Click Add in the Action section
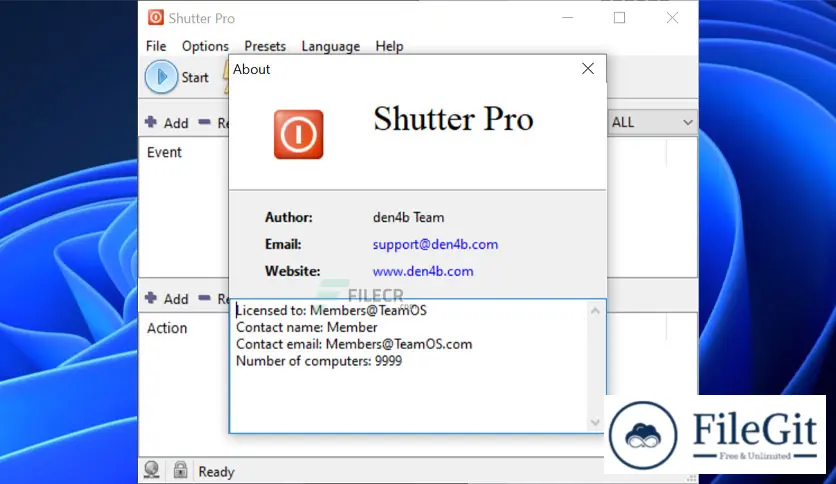Image resolution: width=836 pixels, height=484 pixels. 176,299
